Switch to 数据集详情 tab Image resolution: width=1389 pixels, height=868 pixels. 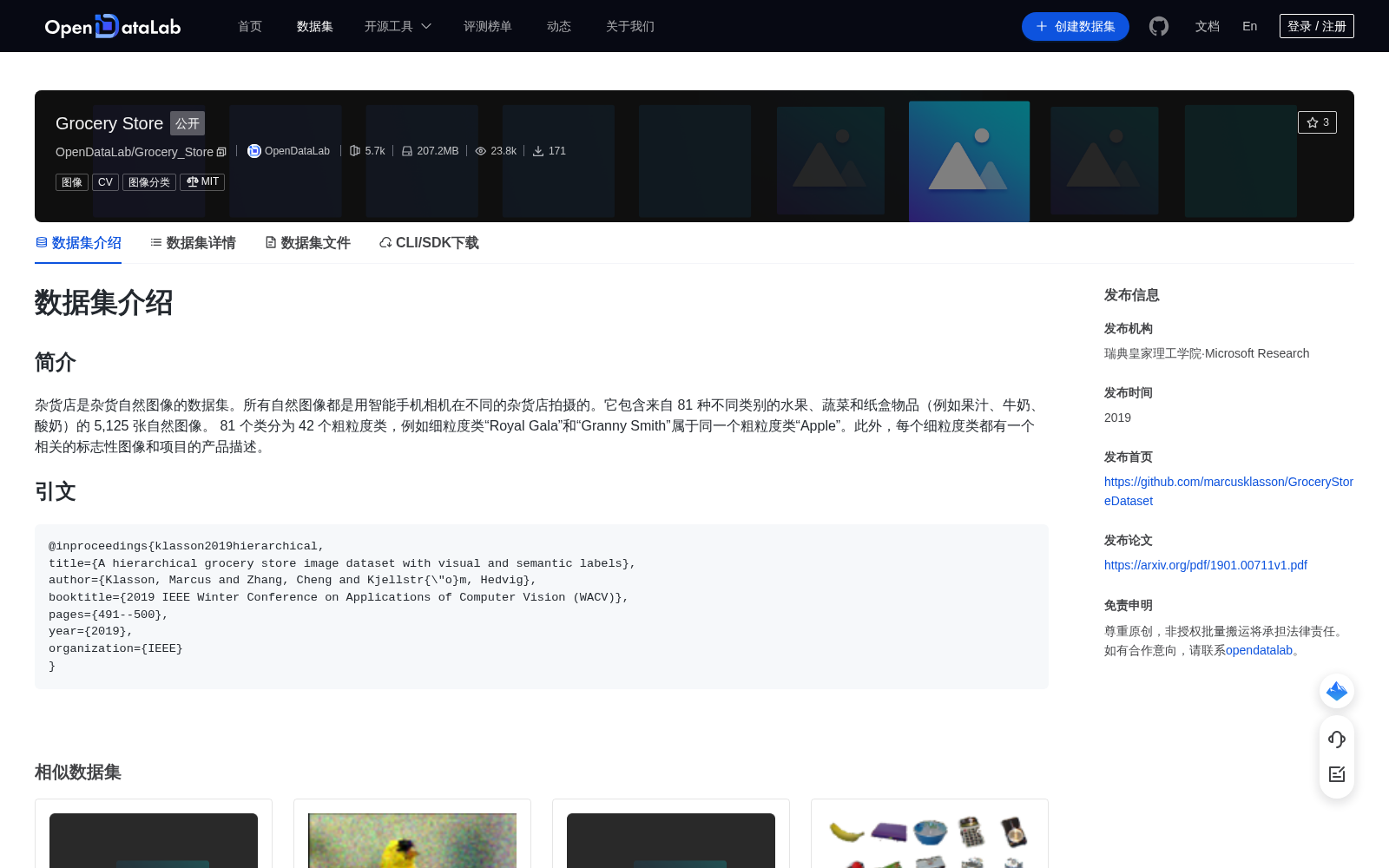click(x=193, y=243)
